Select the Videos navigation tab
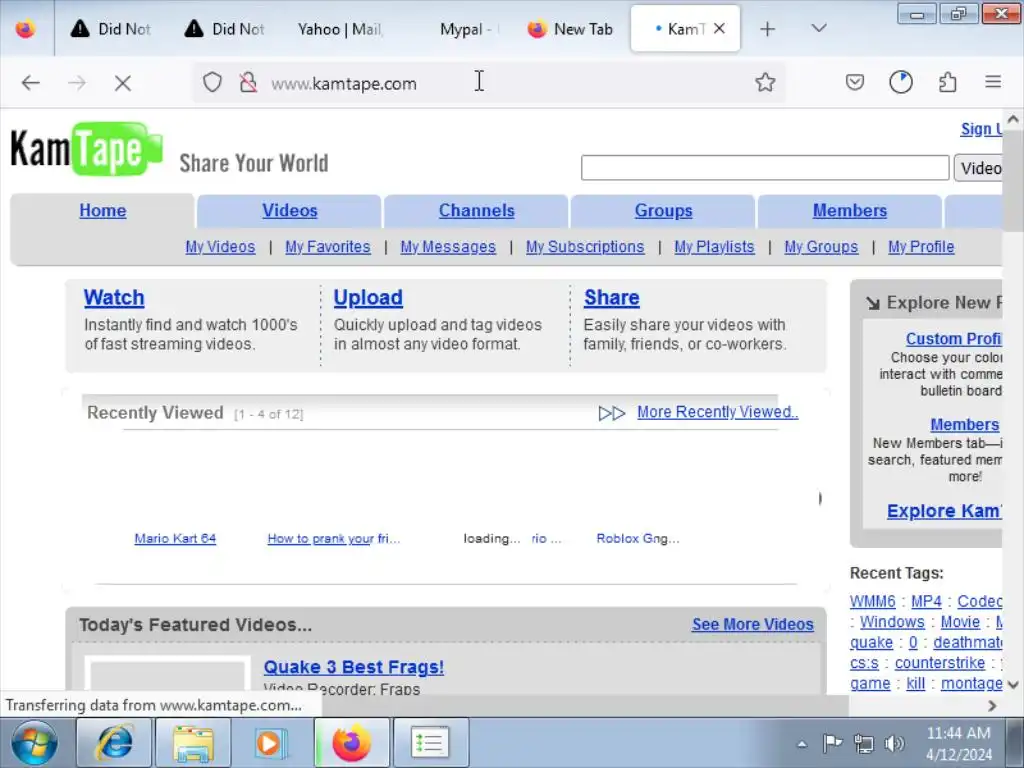The height and width of the screenshot is (768, 1024). tap(290, 210)
